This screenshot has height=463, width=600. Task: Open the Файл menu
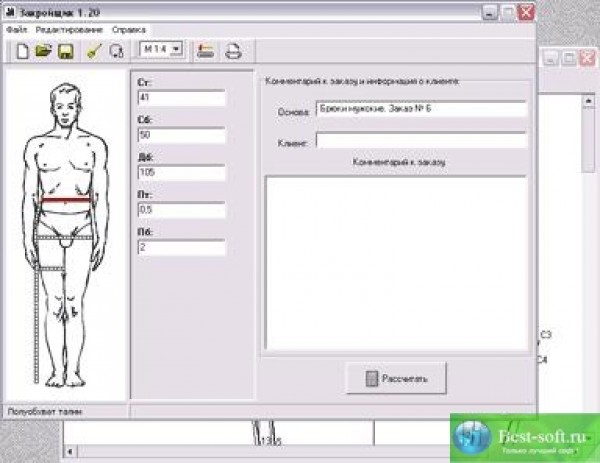pyautogui.click(x=16, y=29)
